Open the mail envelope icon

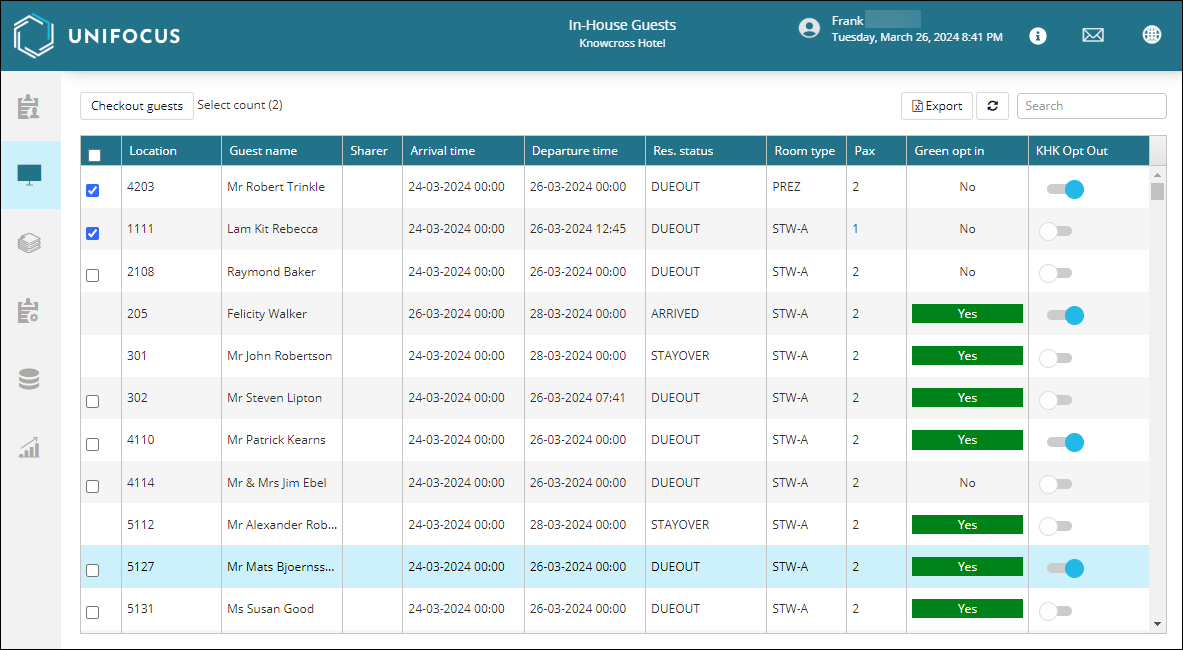(x=1093, y=35)
